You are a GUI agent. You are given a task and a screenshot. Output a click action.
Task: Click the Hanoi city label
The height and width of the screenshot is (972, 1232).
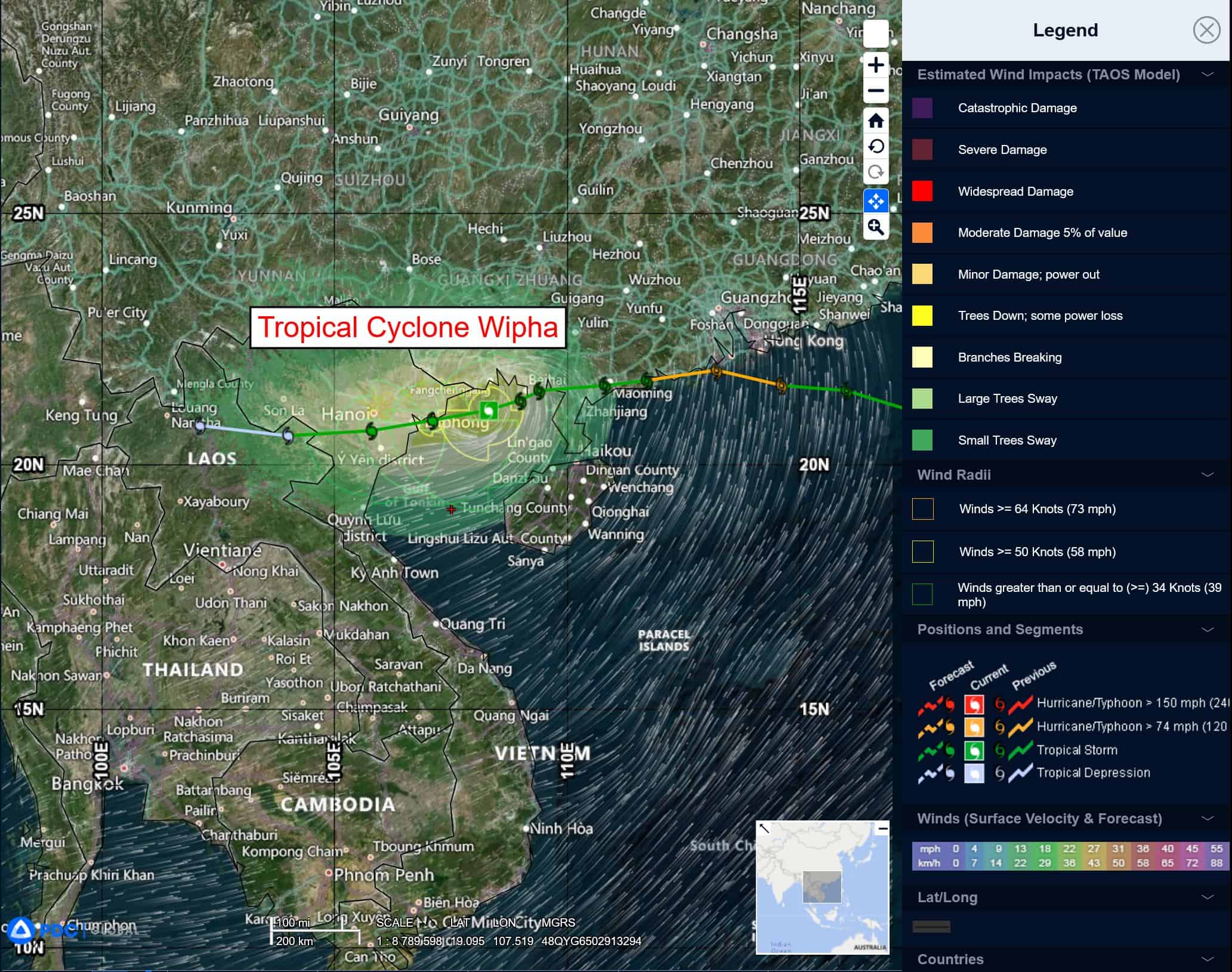[346, 414]
